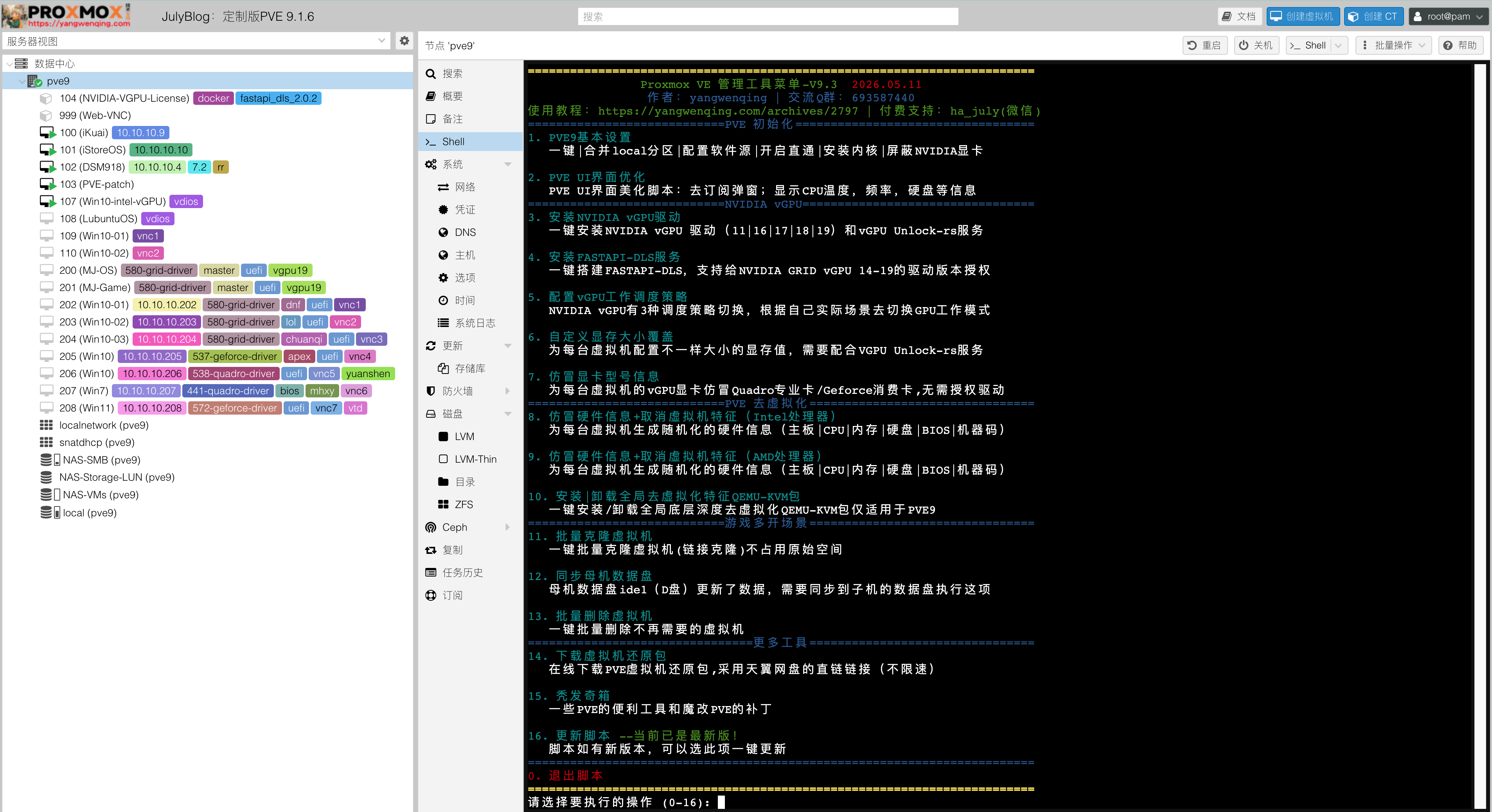Collapse the 磁盘 menu section
The image size is (1492, 812).
(x=508, y=414)
